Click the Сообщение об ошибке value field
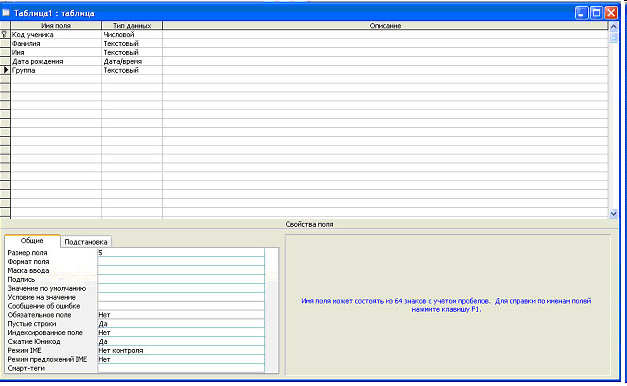 (181, 306)
